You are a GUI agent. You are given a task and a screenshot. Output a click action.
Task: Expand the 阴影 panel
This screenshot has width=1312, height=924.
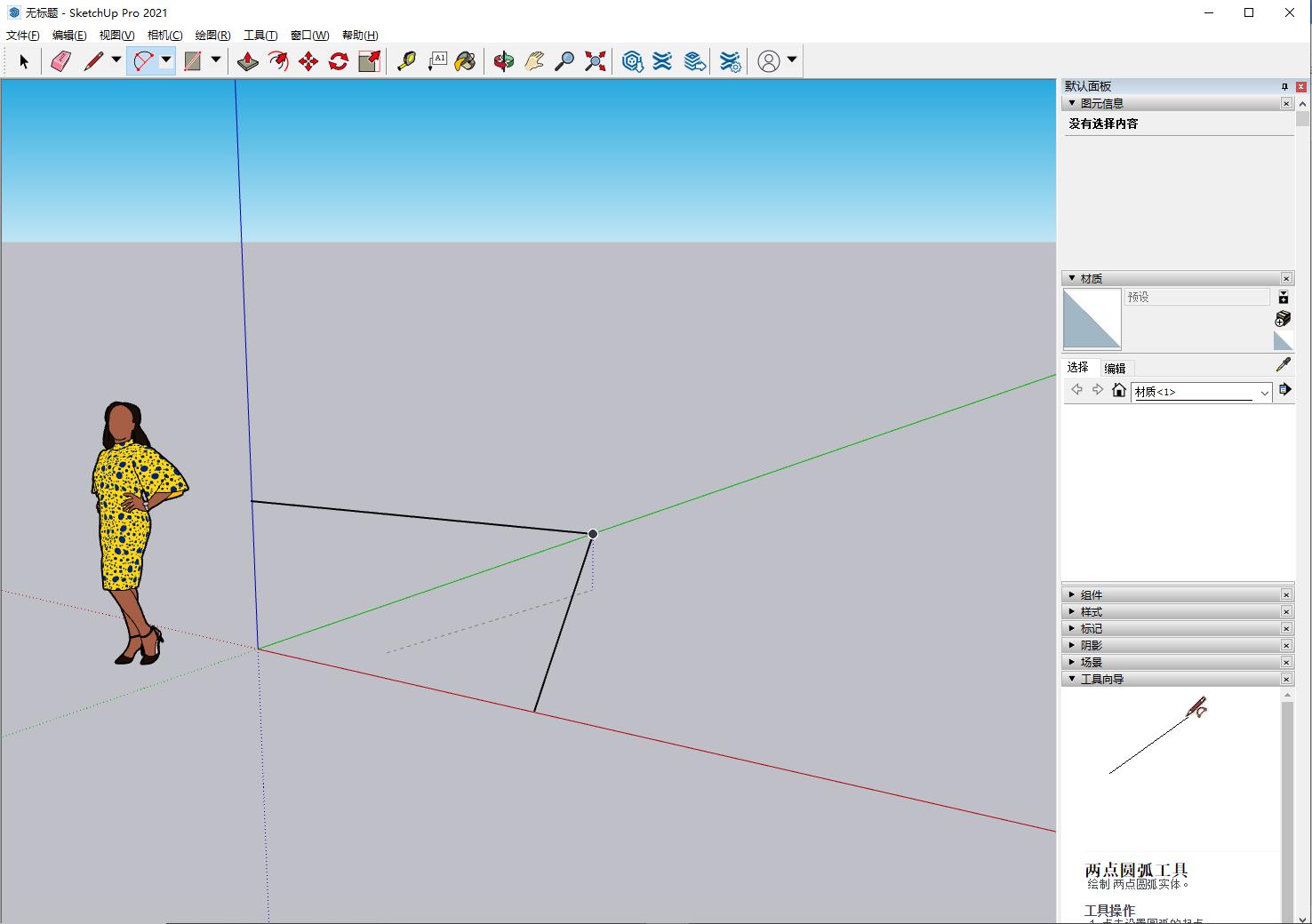click(x=1072, y=645)
